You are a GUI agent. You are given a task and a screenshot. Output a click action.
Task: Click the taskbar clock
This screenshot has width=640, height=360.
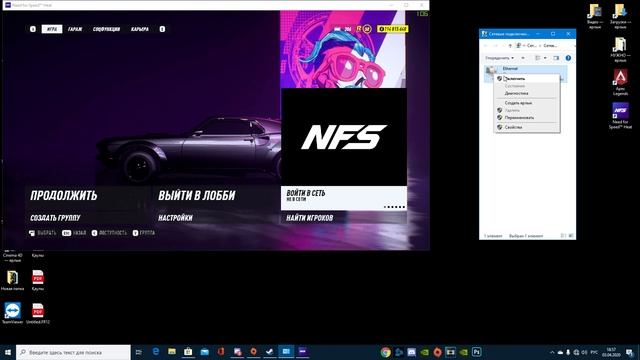(x=611, y=352)
